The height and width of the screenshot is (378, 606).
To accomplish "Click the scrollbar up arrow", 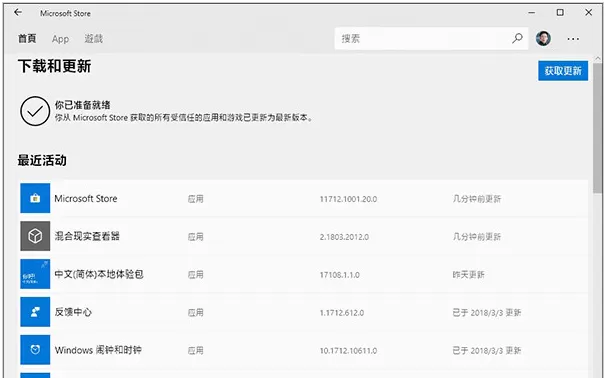I will coord(597,58).
